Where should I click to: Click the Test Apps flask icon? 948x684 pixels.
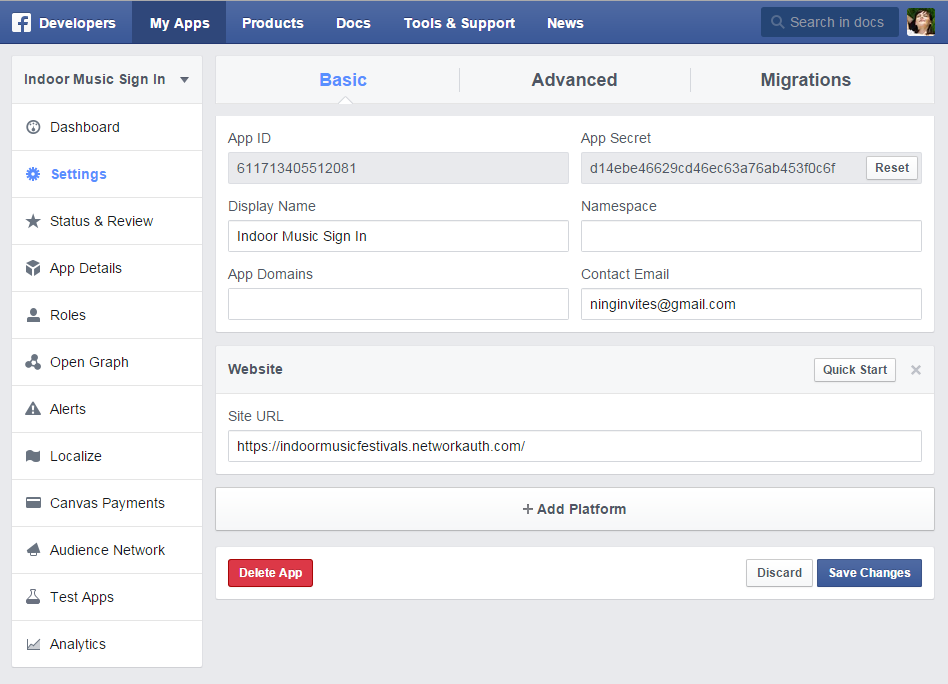pos(33,597)
